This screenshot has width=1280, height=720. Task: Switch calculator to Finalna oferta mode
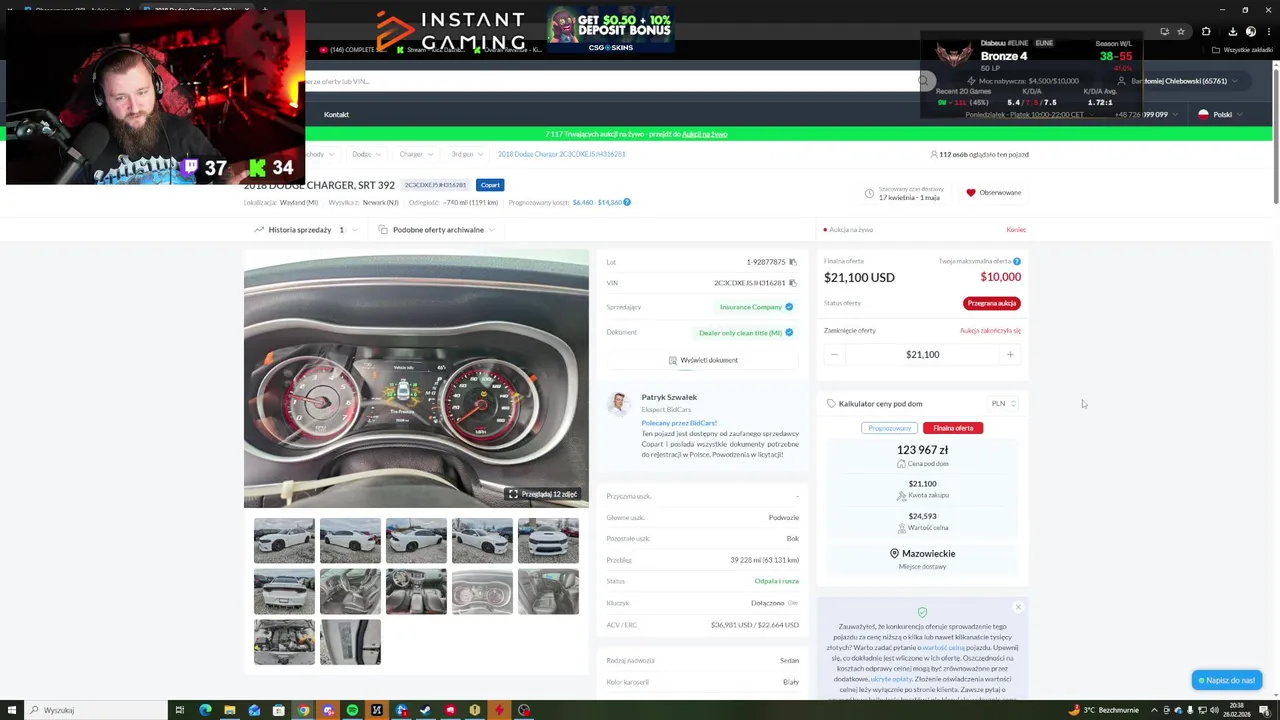[953, 428]
